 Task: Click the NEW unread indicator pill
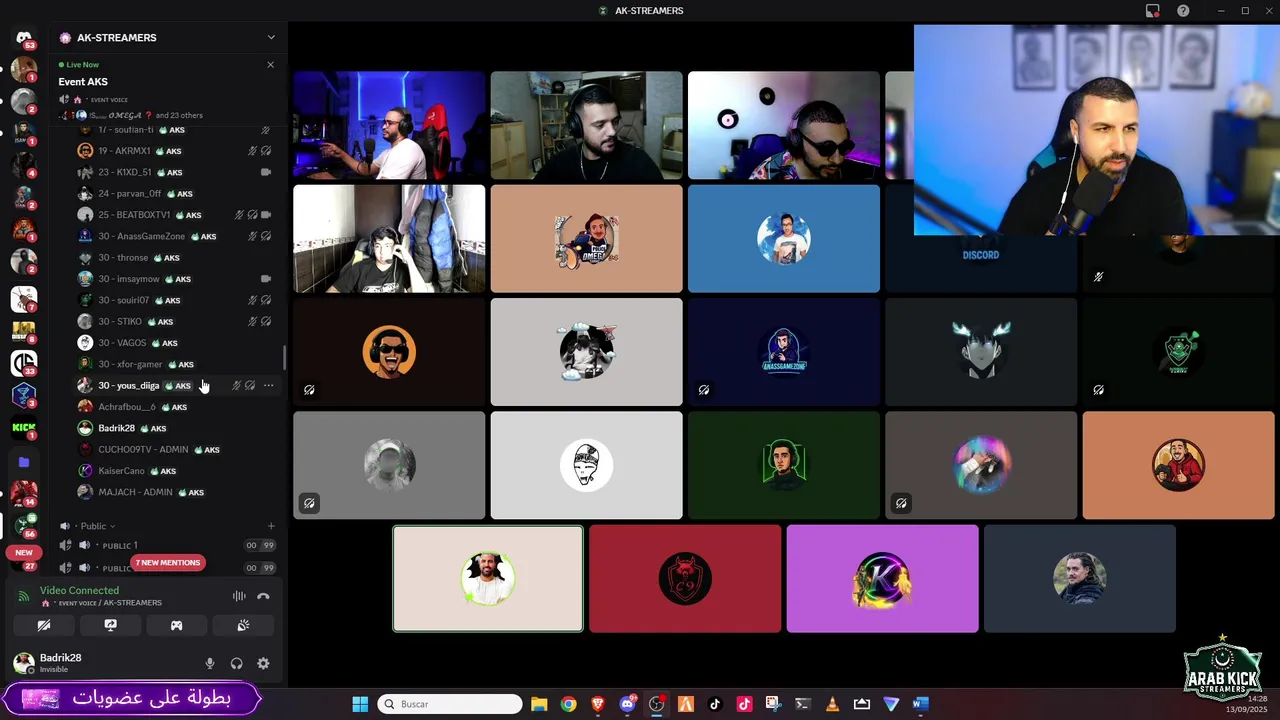click(24, 552)
